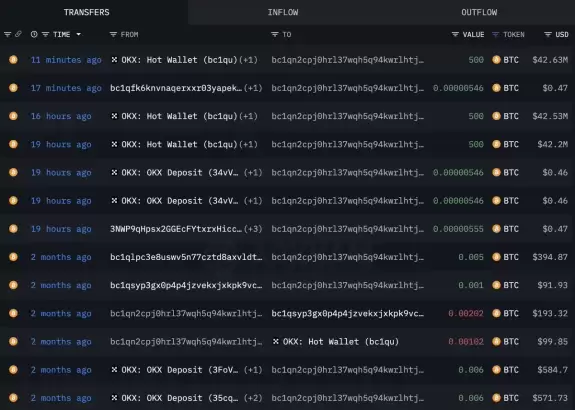Click the 0.00000555 value
Image resolution: width=575 pixels, height=410 pixels.
(x=458, y=229)
